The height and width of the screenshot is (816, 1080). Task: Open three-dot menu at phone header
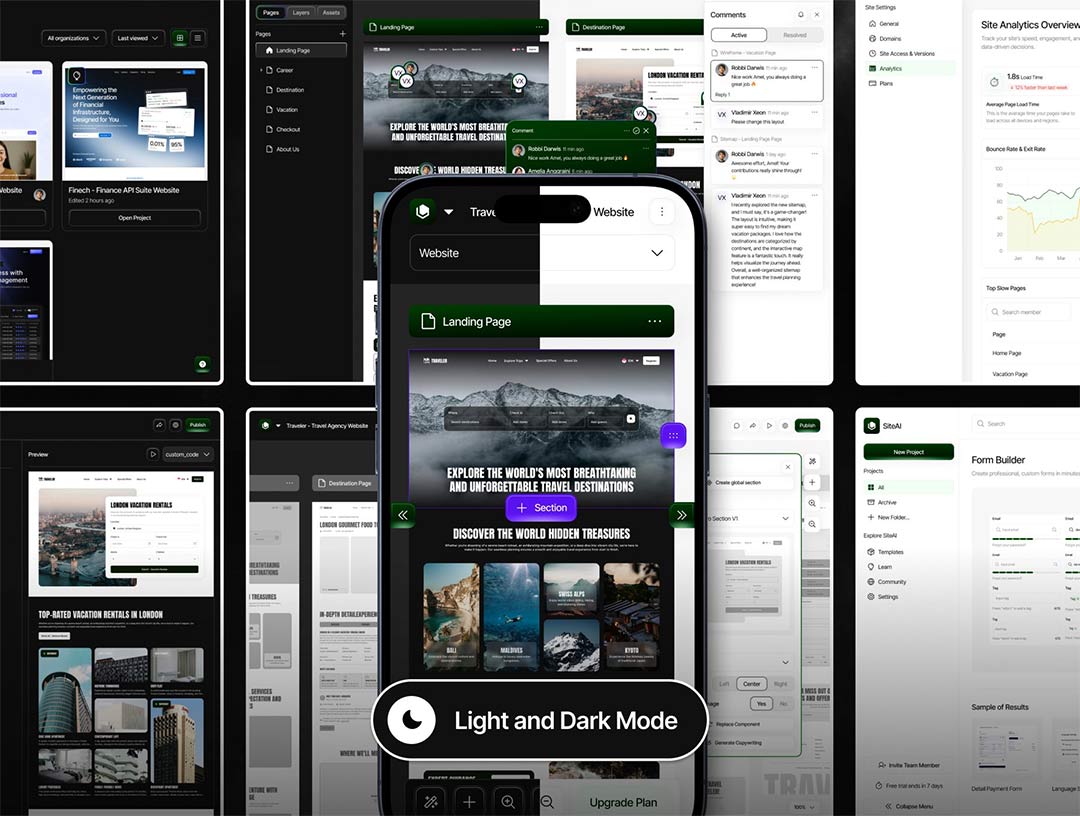click(661, 212)
